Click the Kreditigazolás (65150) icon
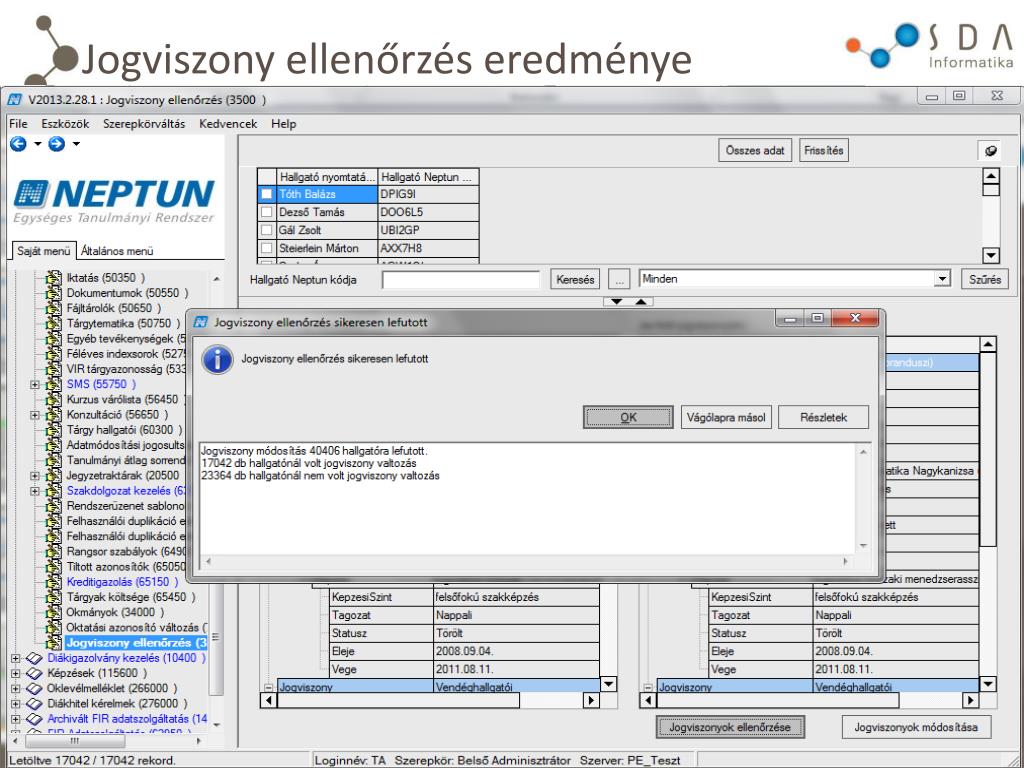Viewport: 1024px width, 768px height. 54,581
